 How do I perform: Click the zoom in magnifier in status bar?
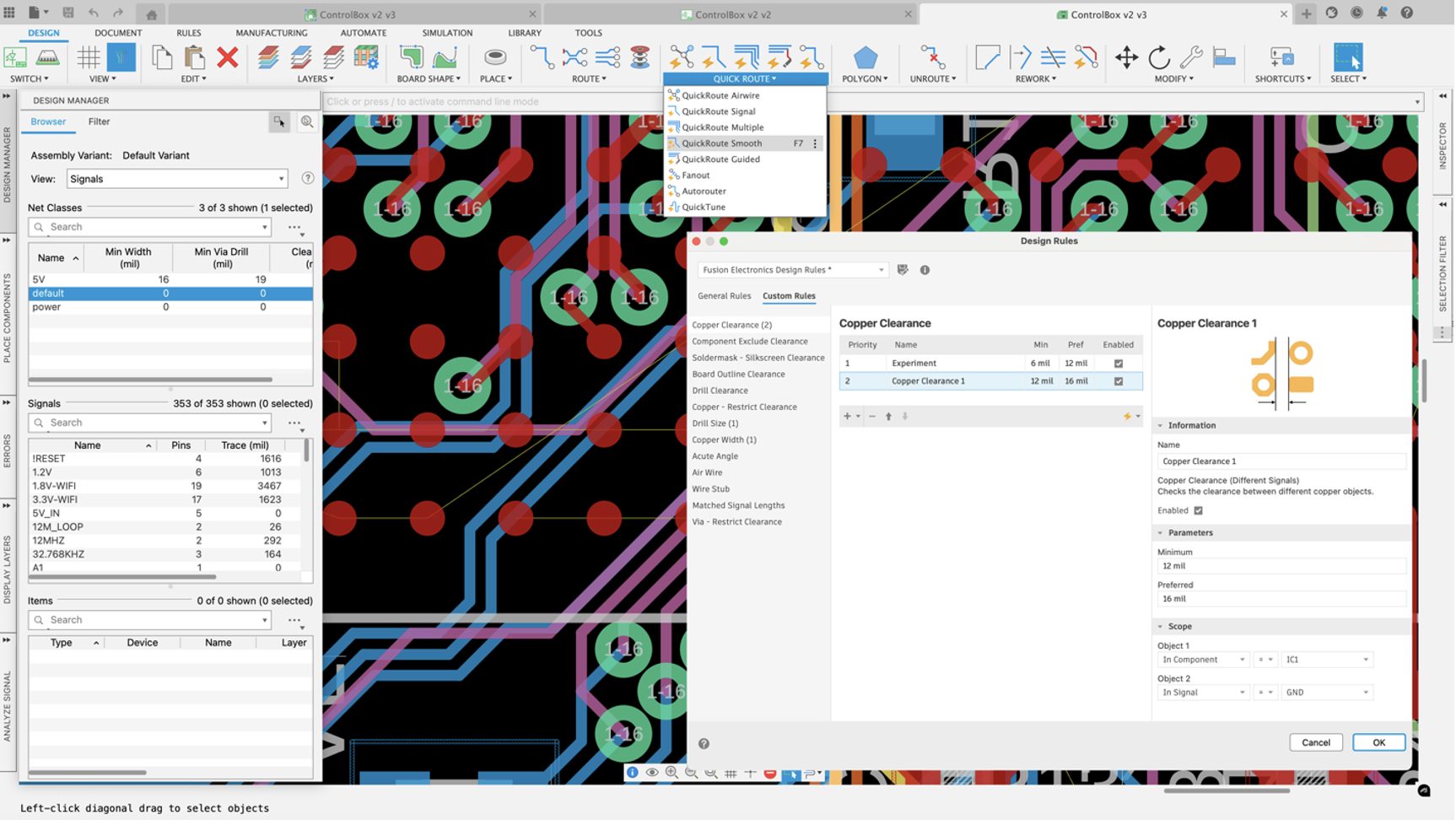(x=671, y=773)
